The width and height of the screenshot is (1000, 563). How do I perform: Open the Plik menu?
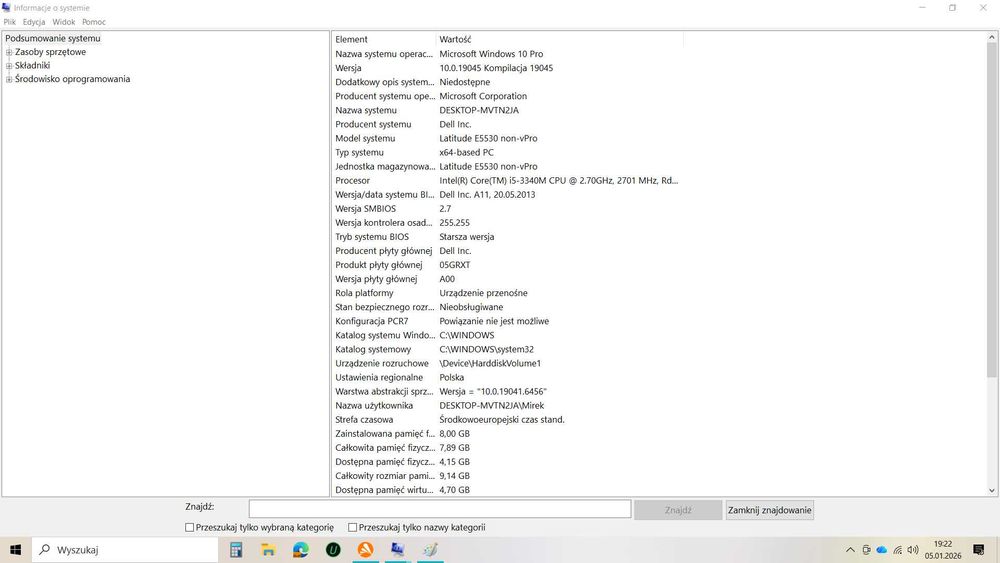[x=10, y=22]
